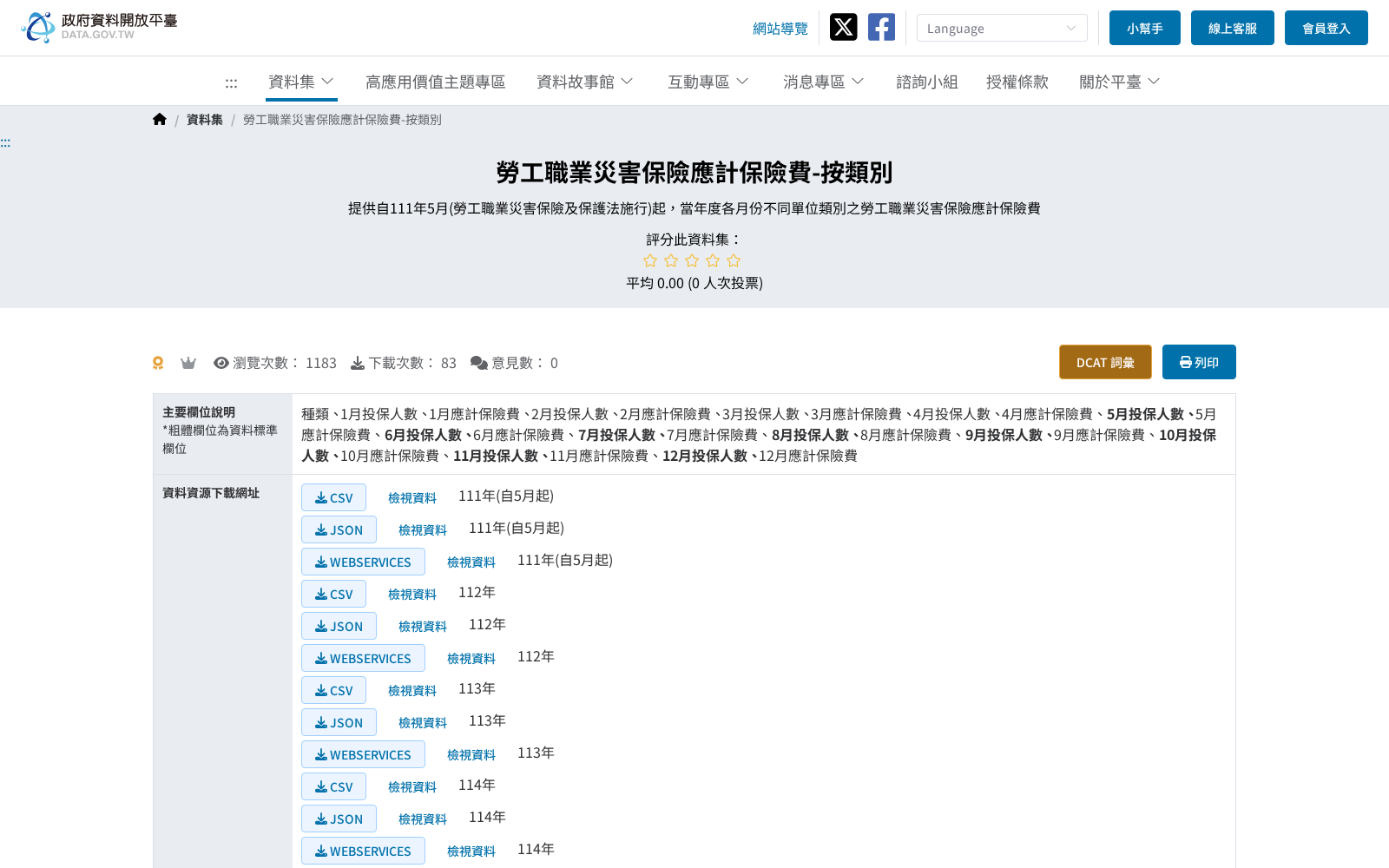Click 檢視資料 next to WEBSERVICES 111年

point(471,562)
